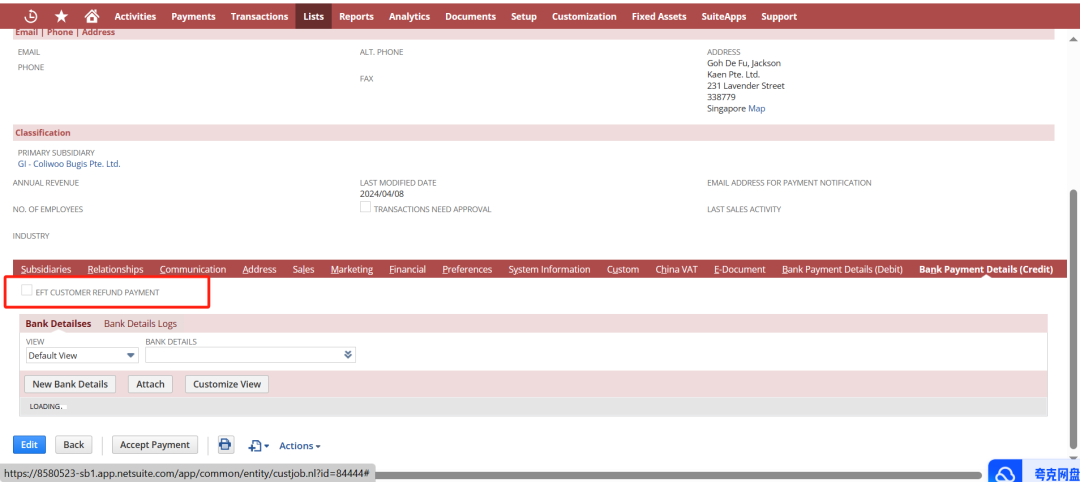1080x482 pixels.
Task: Switch to the Relationships tab
Action: pos(116,269)
